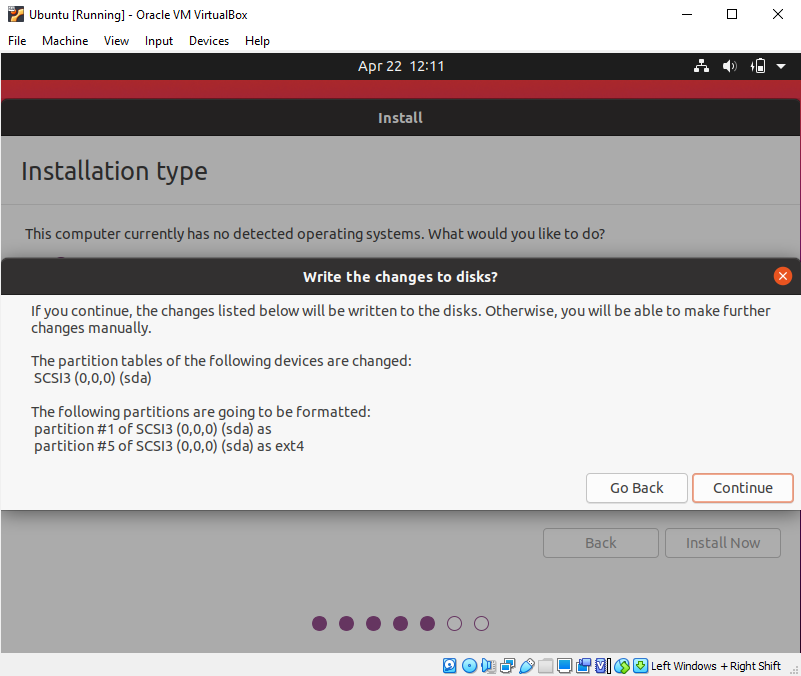Open the Machine menu

tap(65, 41)
